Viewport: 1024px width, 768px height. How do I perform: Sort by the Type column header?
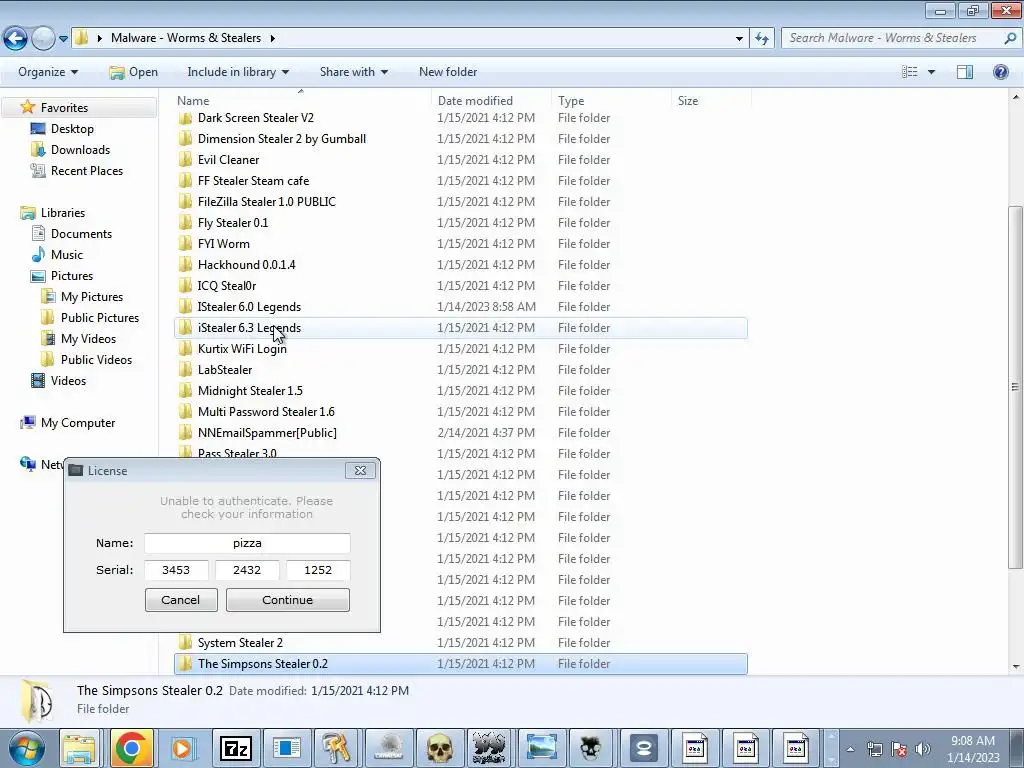click(611, 101)
